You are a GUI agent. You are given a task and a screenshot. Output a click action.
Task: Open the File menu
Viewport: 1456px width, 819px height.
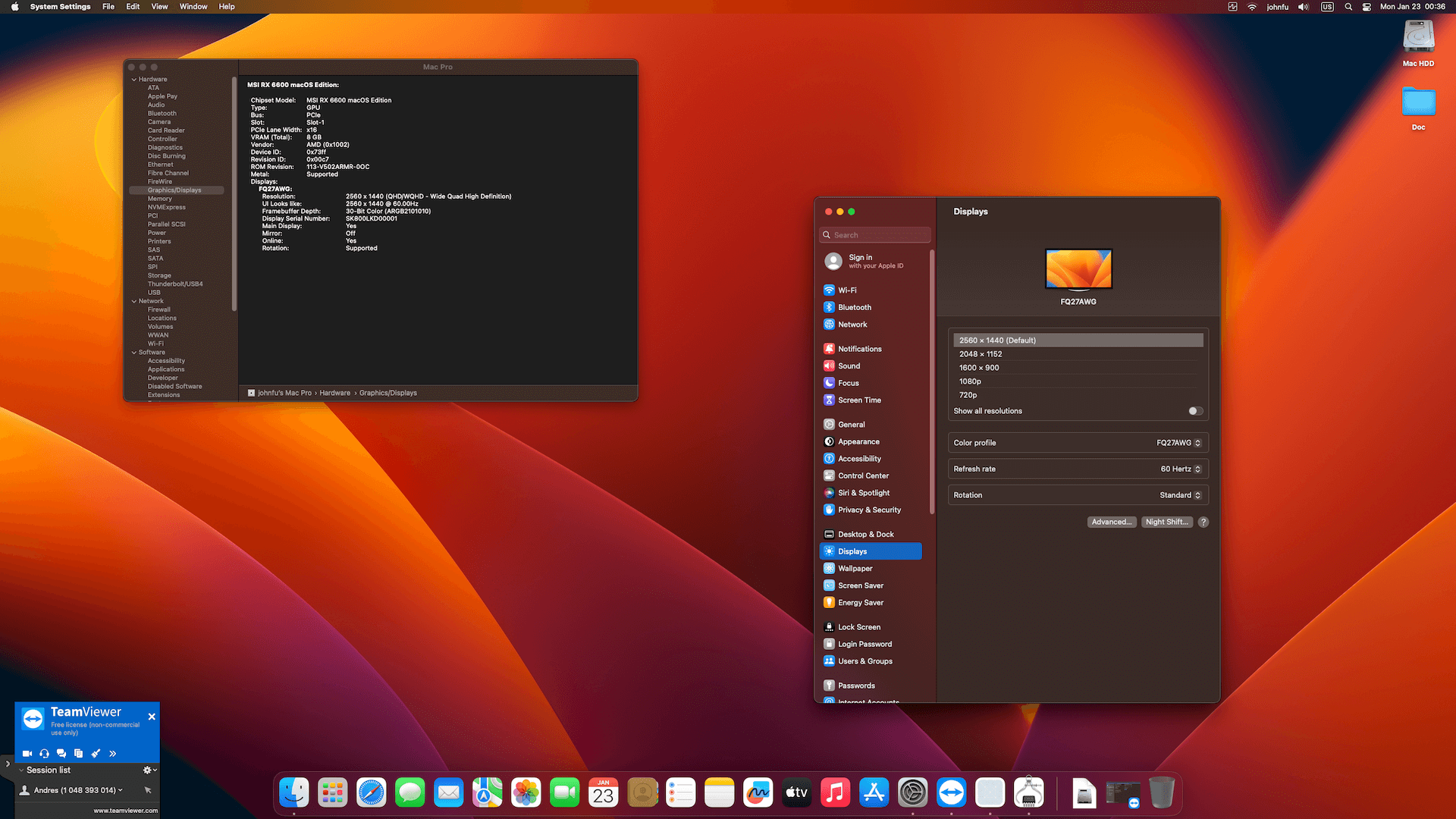click(x=108, y=7)
